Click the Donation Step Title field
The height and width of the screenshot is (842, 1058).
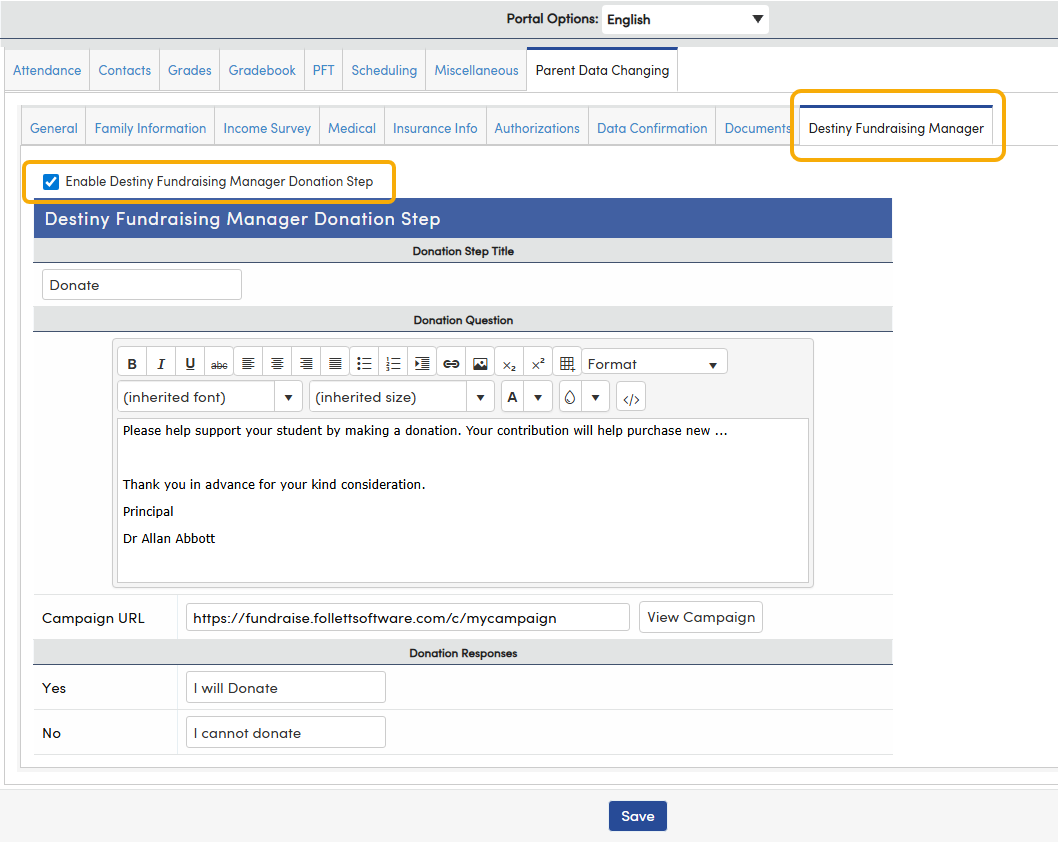142,285
